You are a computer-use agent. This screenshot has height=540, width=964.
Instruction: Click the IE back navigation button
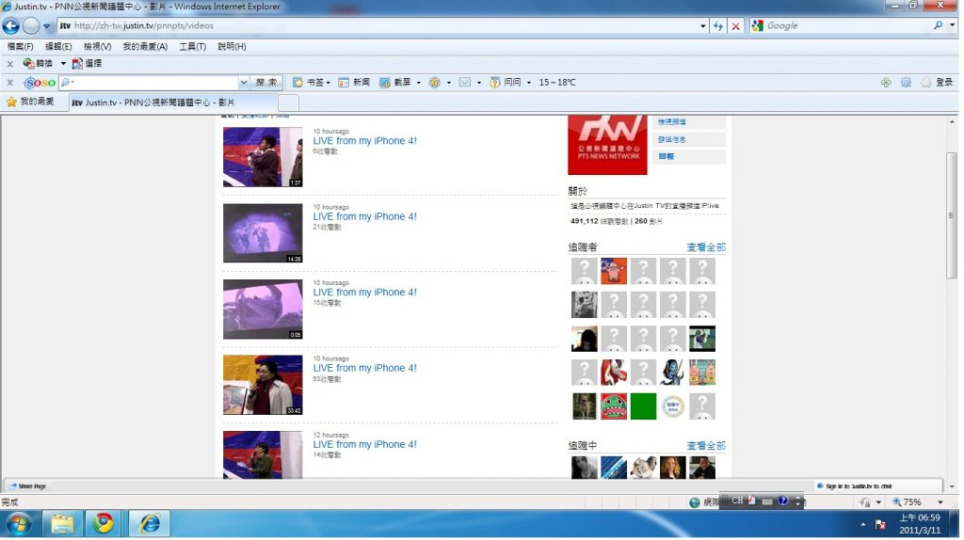click(11, 26)
